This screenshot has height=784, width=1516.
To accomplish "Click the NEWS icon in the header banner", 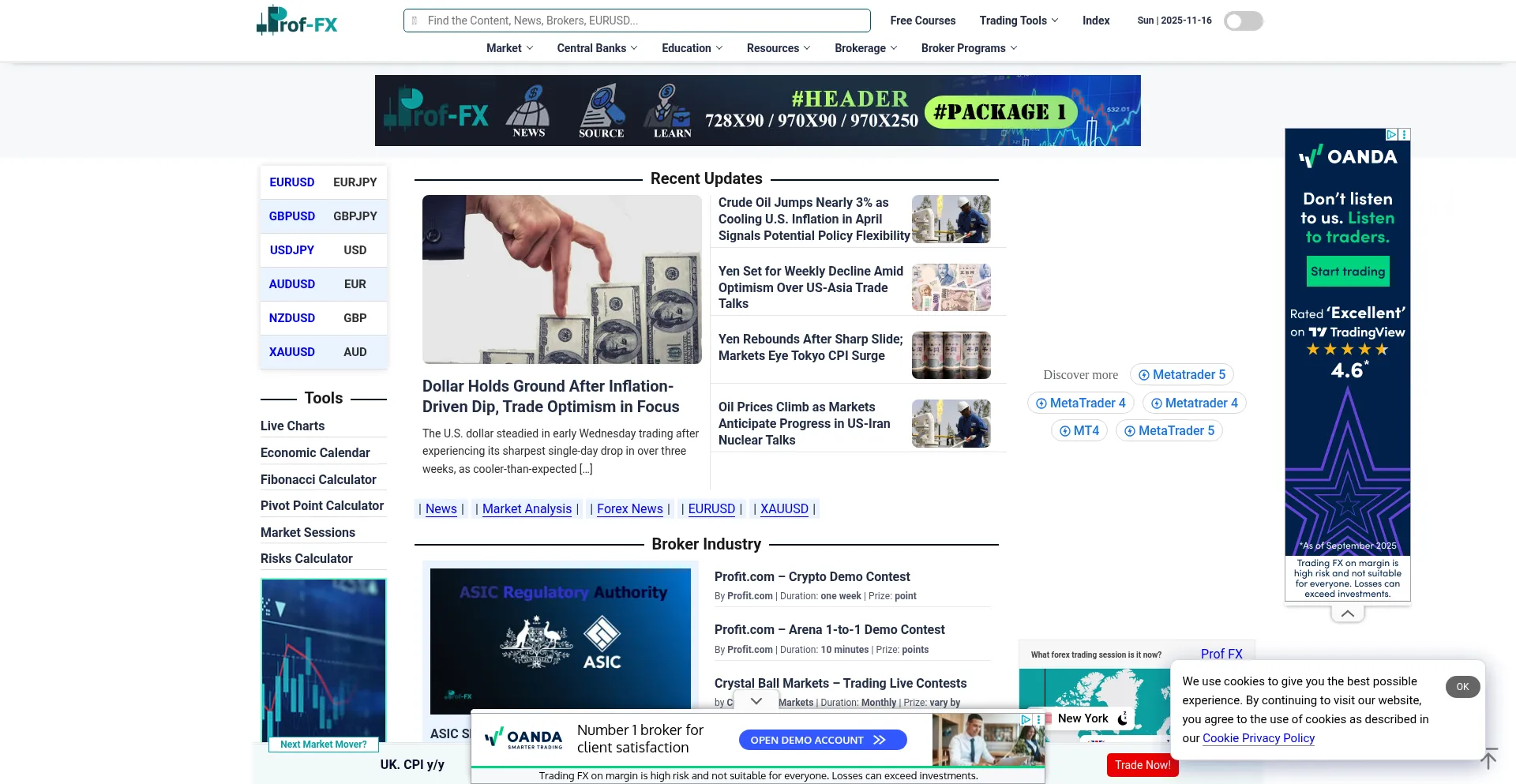I will (x=528, y=112).
